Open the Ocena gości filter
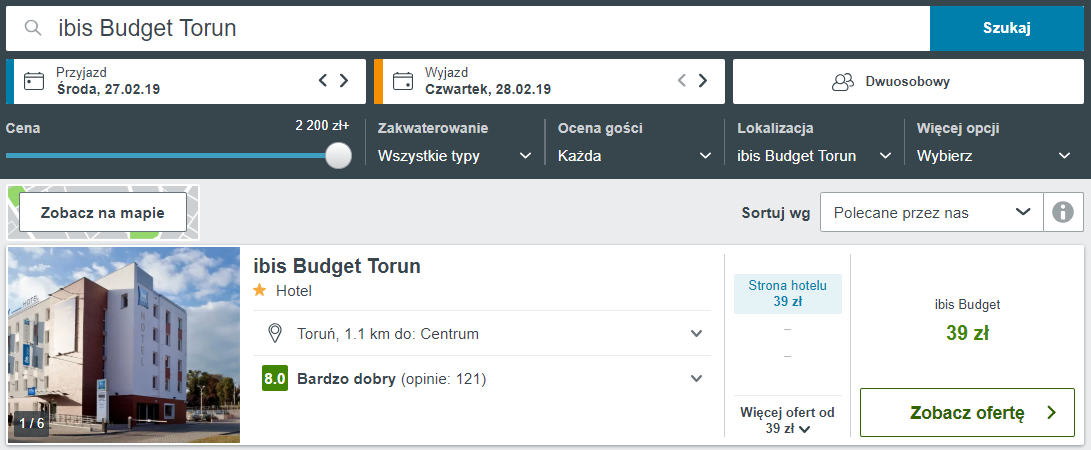This screenshot has width=1091, height=450. pos(634,156)
